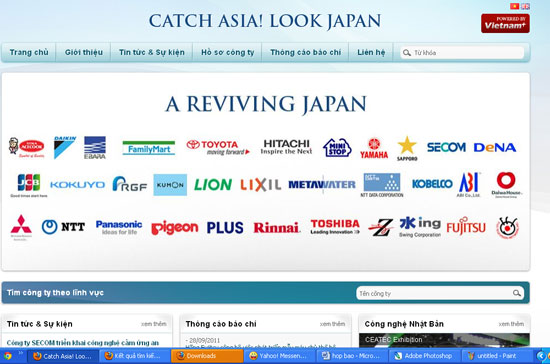Click the company name search magnifier icon
This screenshot has height=364, width=550.
(x=517, y=293)
